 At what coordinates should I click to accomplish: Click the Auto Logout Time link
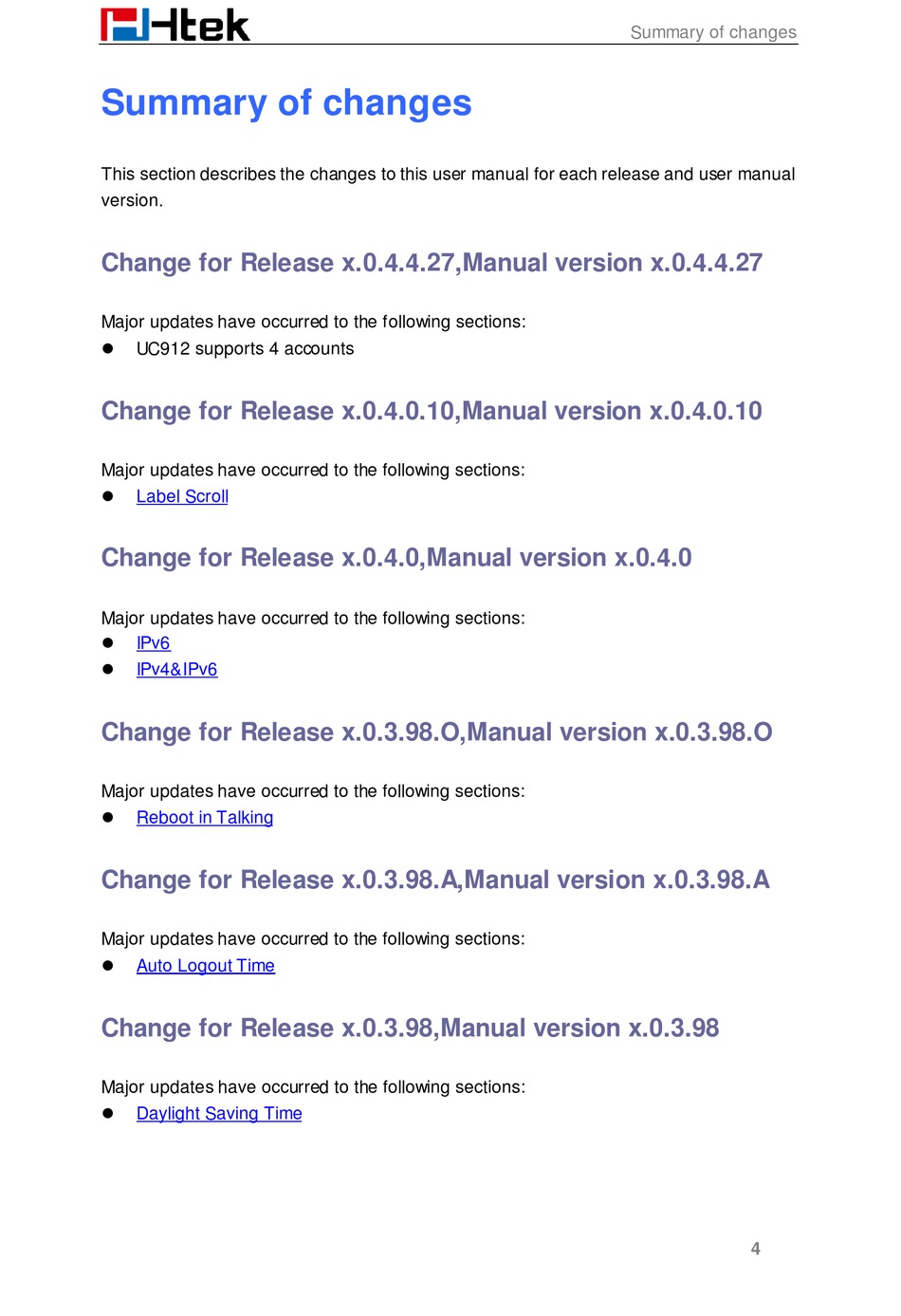tap(206, 966)
